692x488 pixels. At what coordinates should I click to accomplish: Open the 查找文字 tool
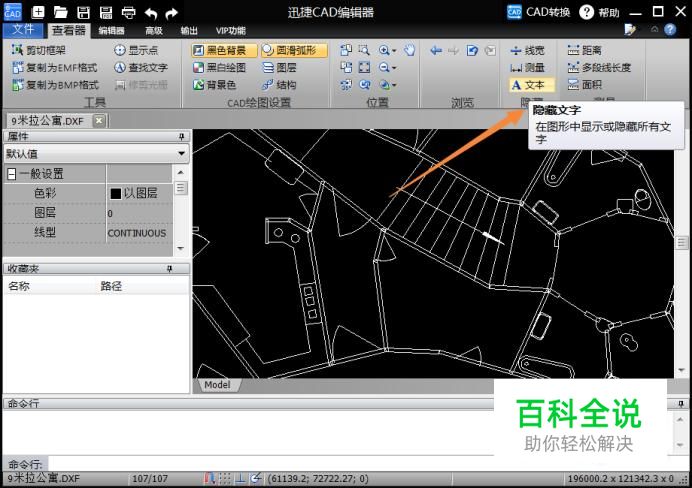(141, 68)
